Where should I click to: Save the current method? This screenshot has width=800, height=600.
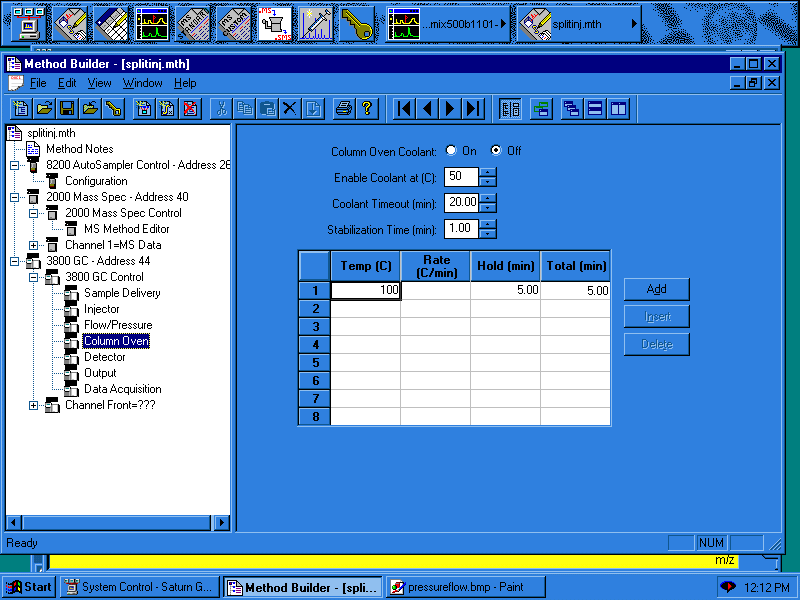pos(67,109)
